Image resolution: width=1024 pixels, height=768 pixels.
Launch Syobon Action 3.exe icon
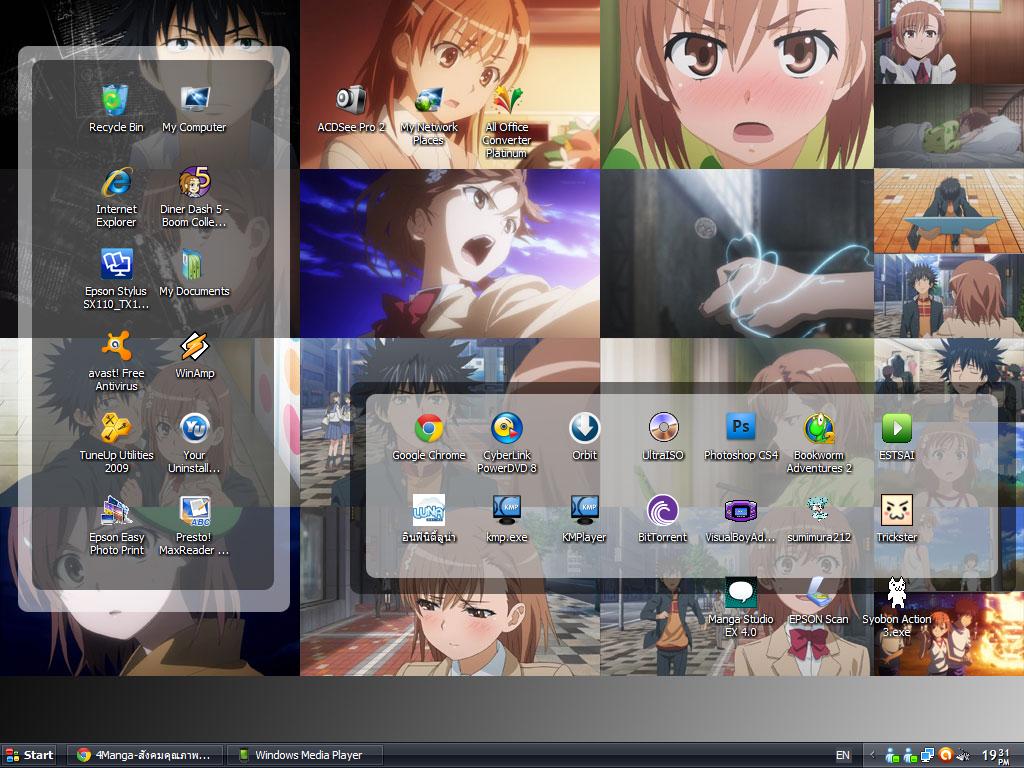897,607
